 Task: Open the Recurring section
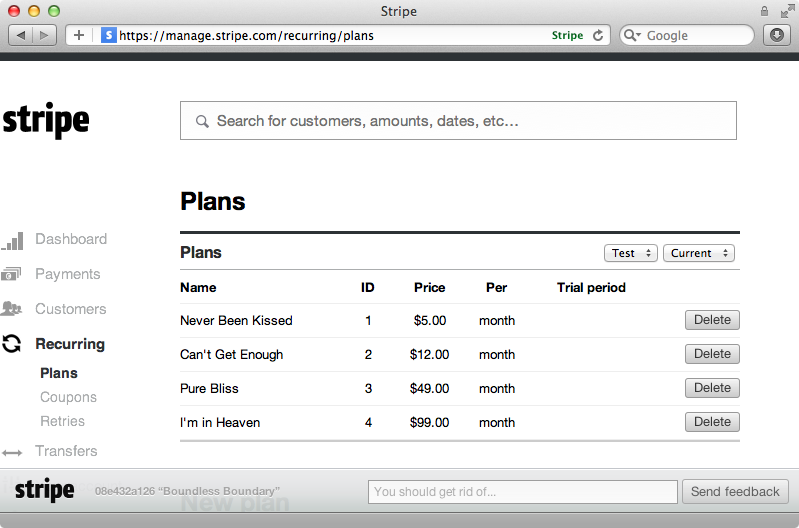coord(70,344)
